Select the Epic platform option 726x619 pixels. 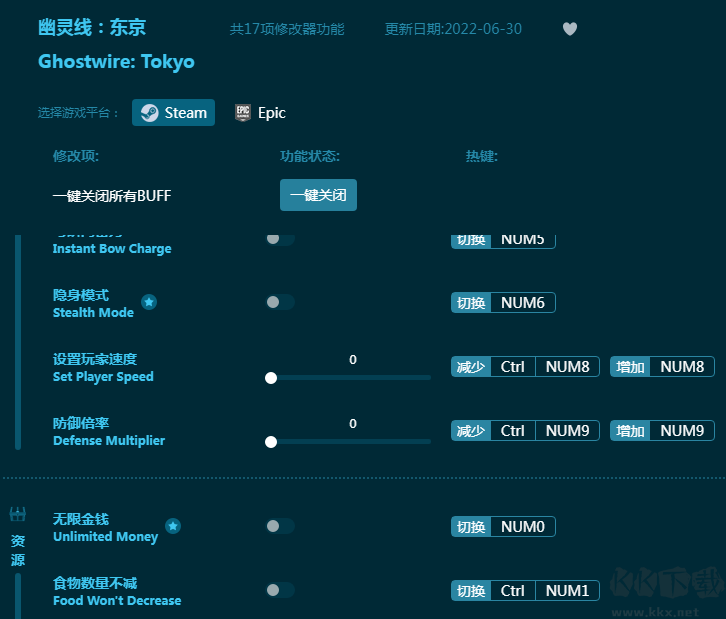pos(260,113)
